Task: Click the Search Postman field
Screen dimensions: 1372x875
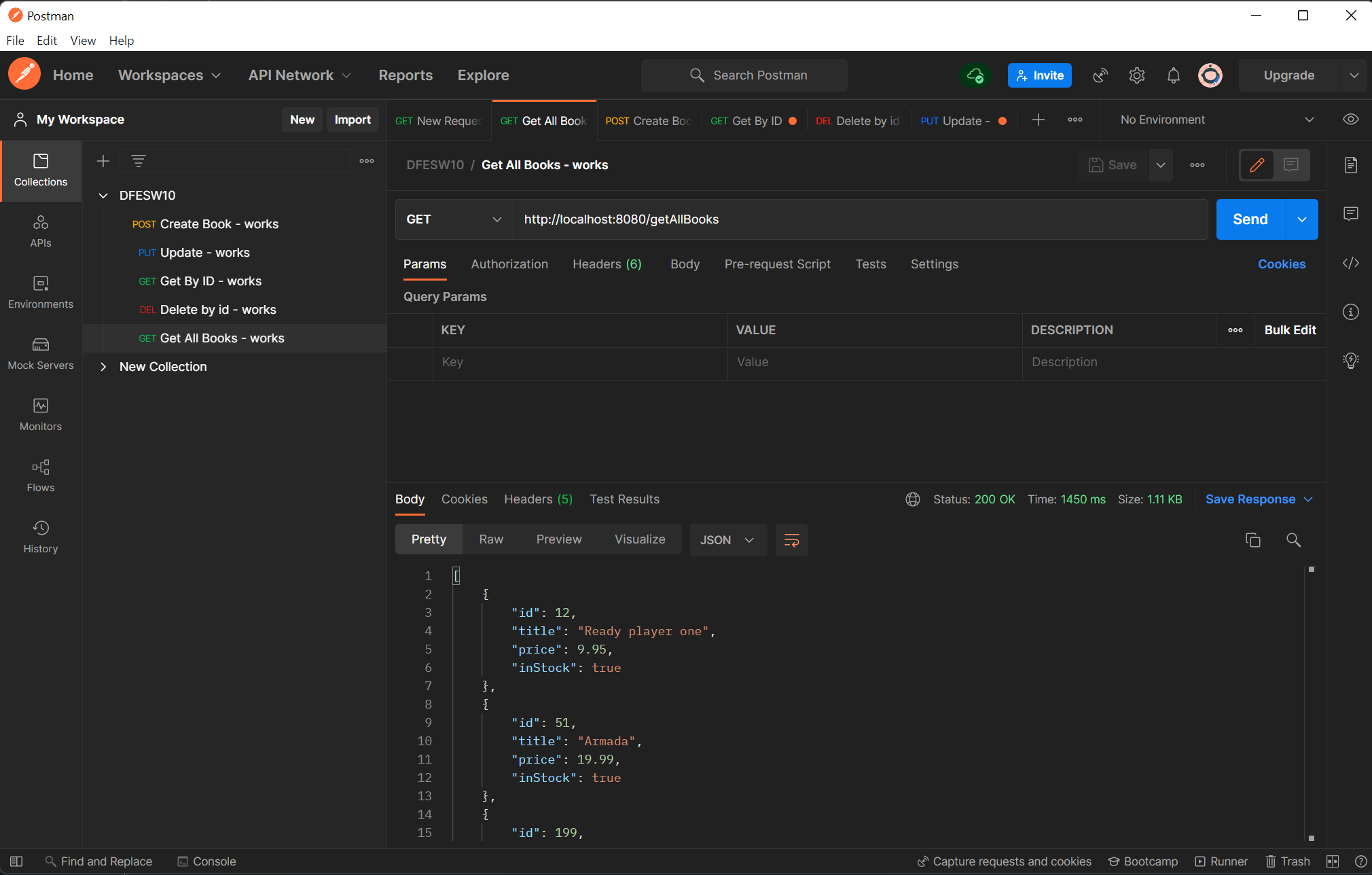Action: click(744, 75)
